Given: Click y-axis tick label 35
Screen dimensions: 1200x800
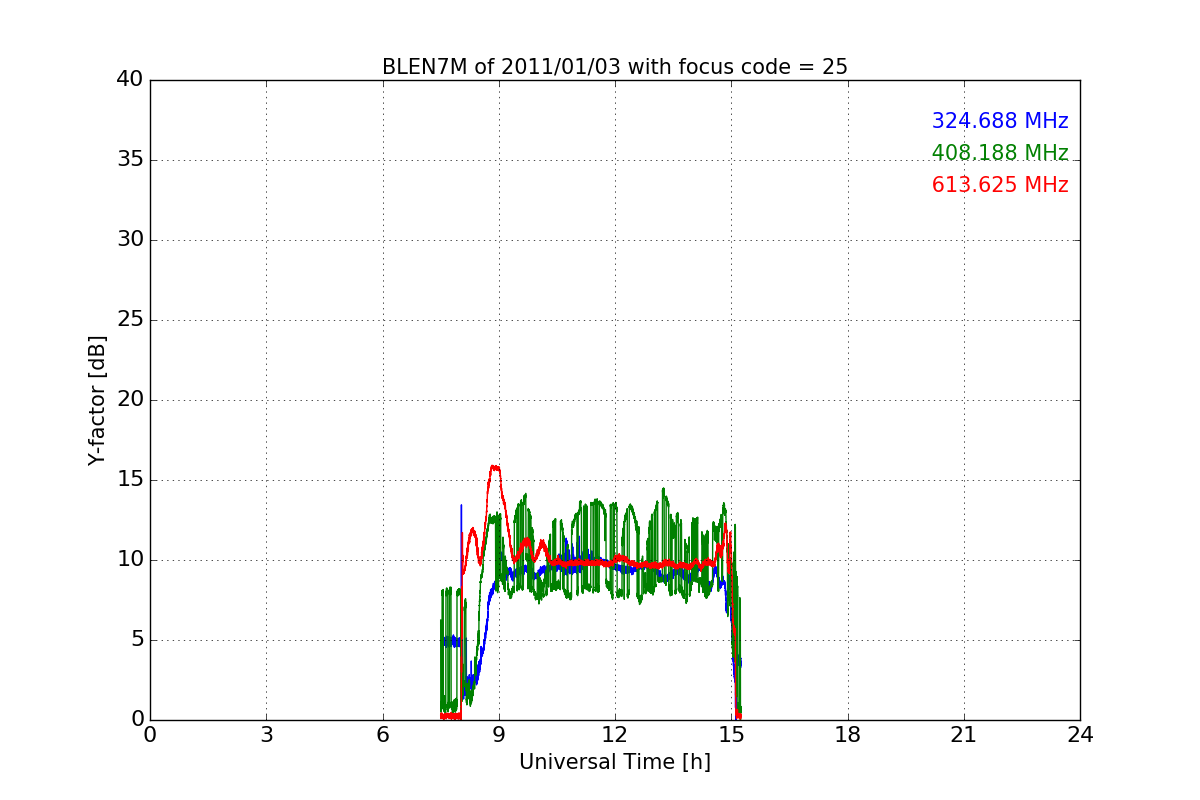Looking at the screenshot, I should (130, 160).
